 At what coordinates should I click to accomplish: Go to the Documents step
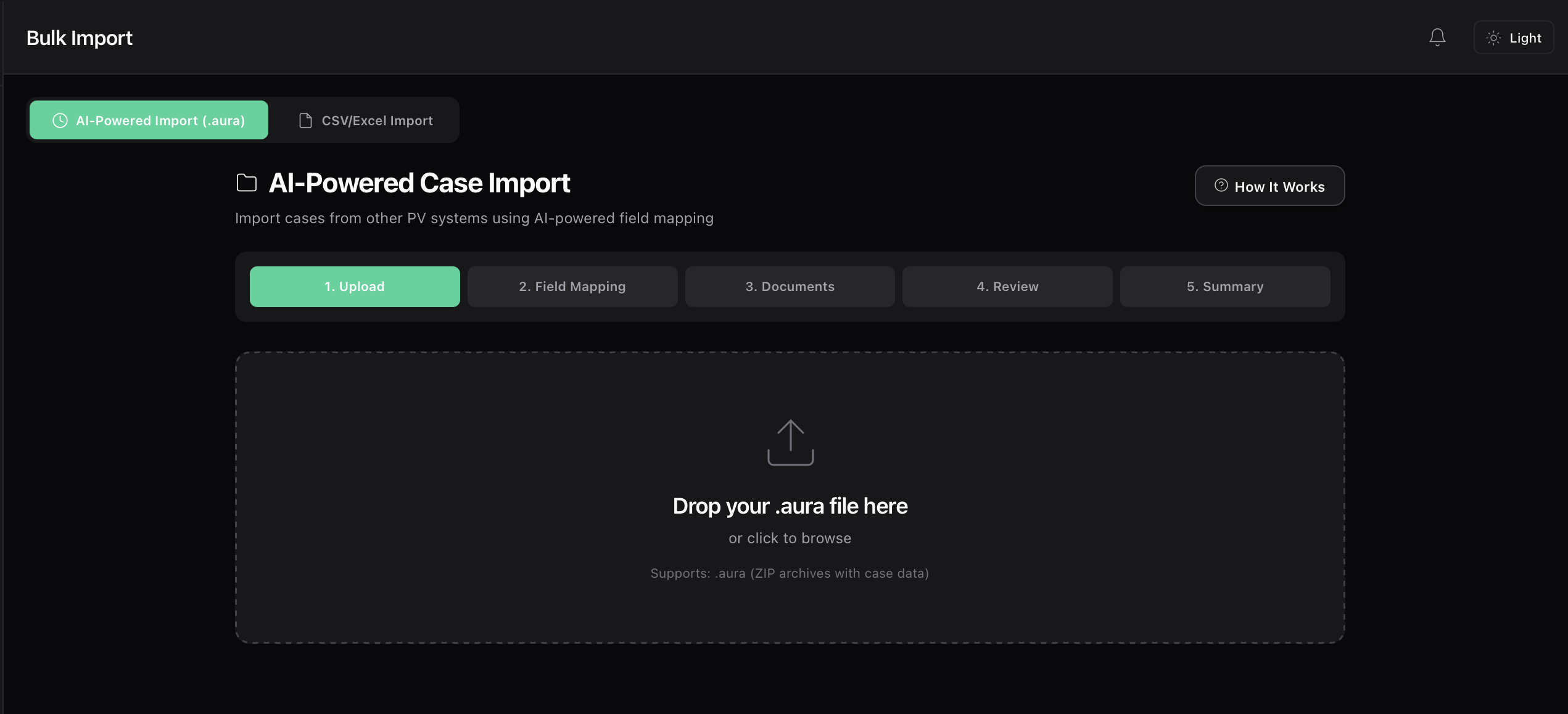(790, 286)
